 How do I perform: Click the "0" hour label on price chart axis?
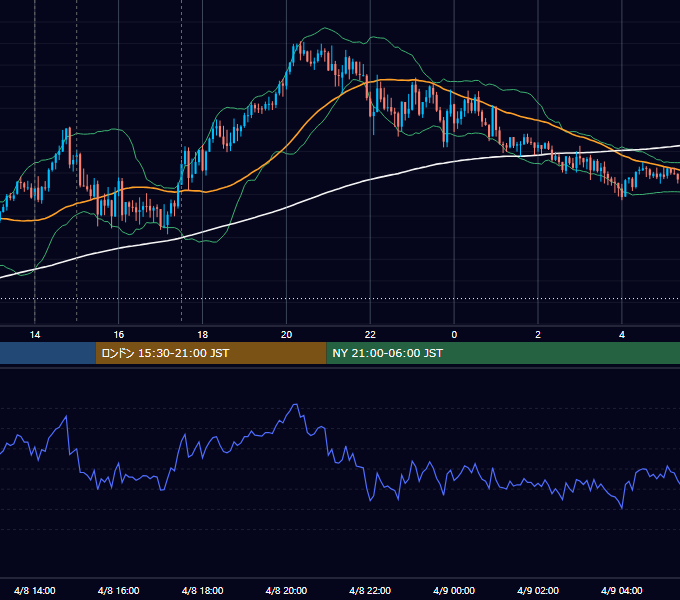click(x=454, y=335)
